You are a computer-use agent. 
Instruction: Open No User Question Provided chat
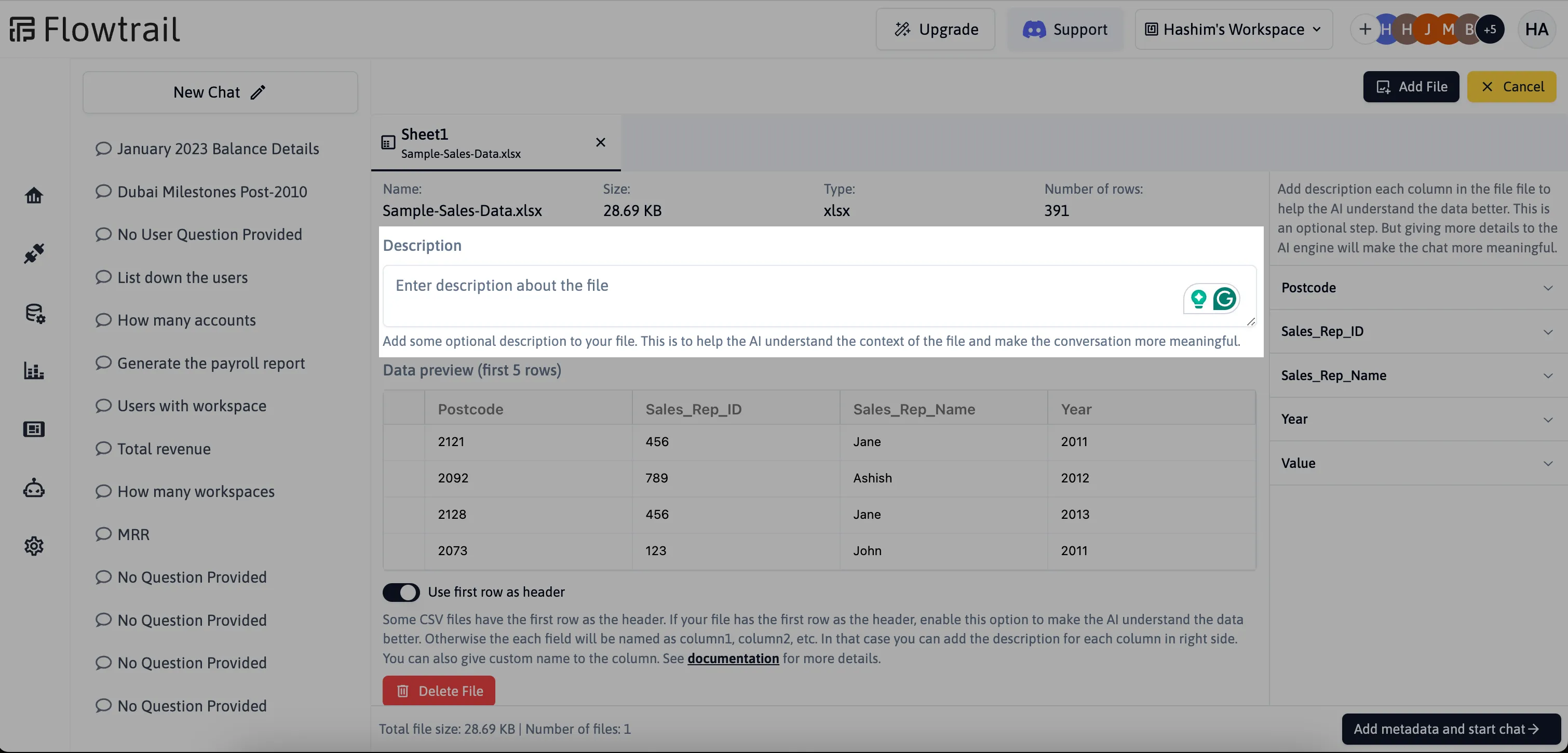click(x=198, y=234)
